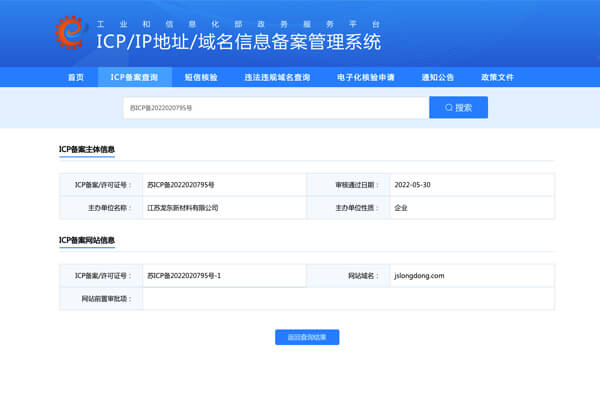Click the ICP备案网站信息 section heading
The height and width of the screenshot is (400, 600).
click(x=87, y=240)
